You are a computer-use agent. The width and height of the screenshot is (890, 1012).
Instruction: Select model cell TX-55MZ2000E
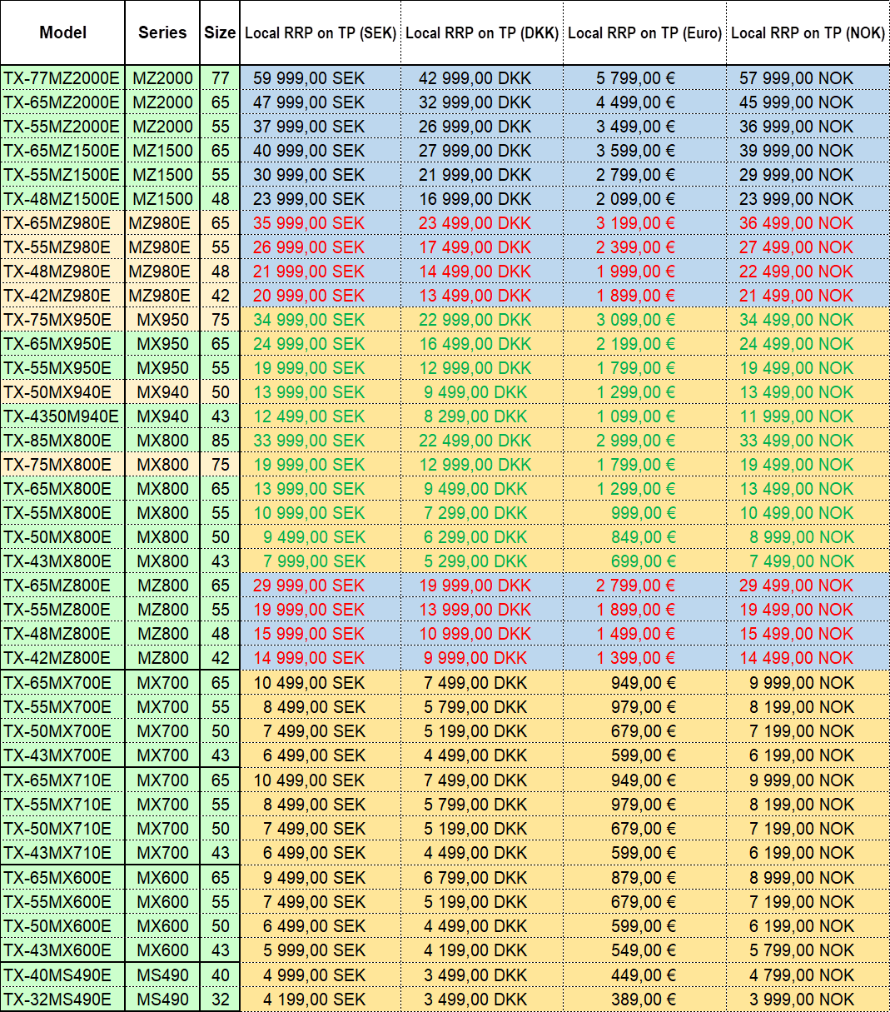tap(63, 126)
